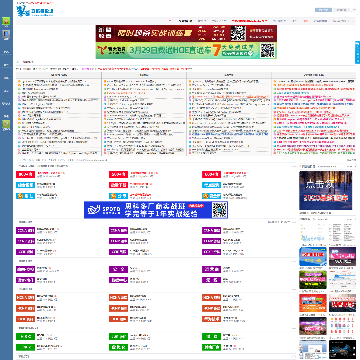Click the lower green avatar icon in the left sidebar
This screenshot has width=360, height=360.
6,125
